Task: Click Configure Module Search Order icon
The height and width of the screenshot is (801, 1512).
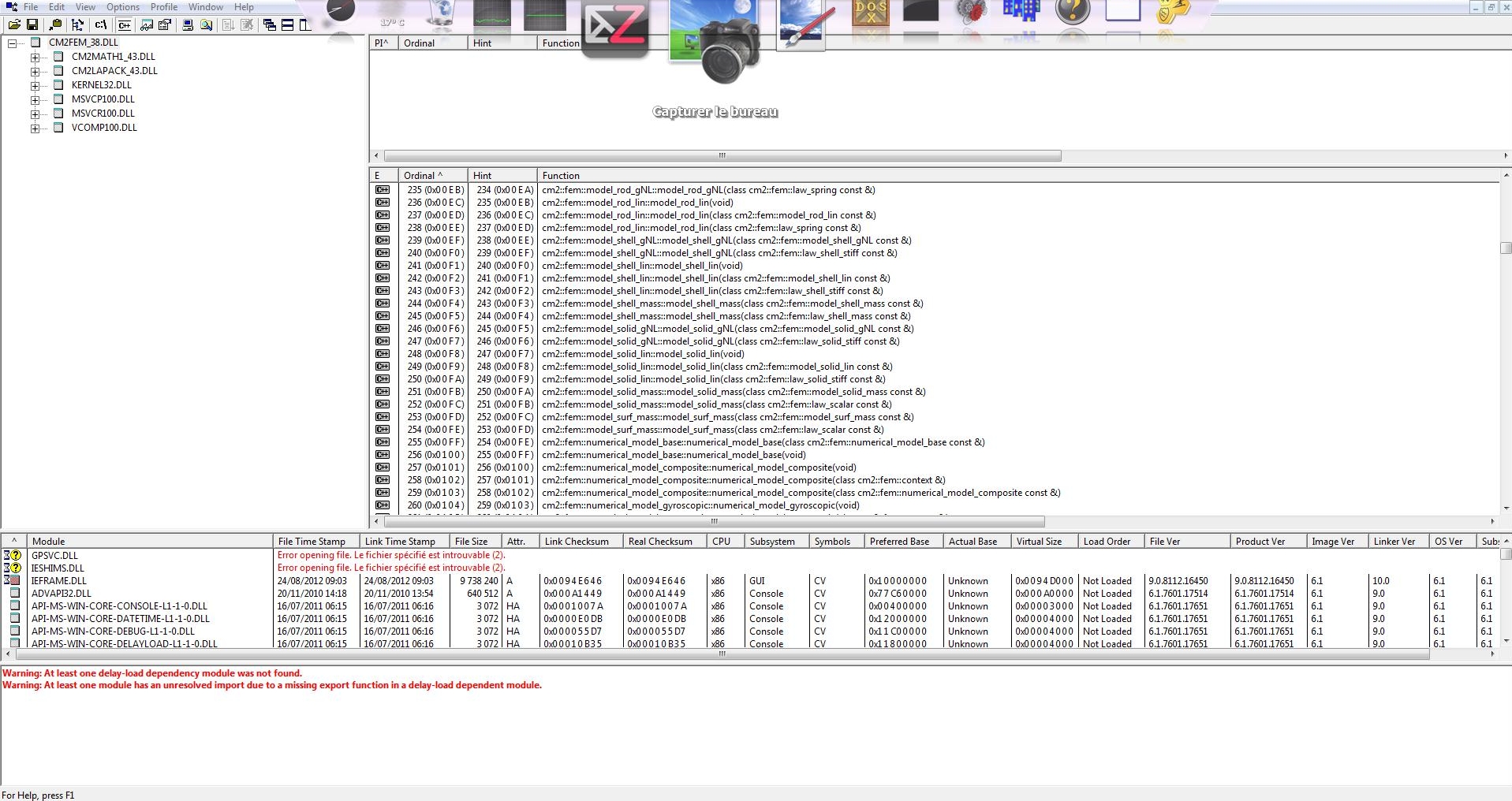Action: point(206,24)
